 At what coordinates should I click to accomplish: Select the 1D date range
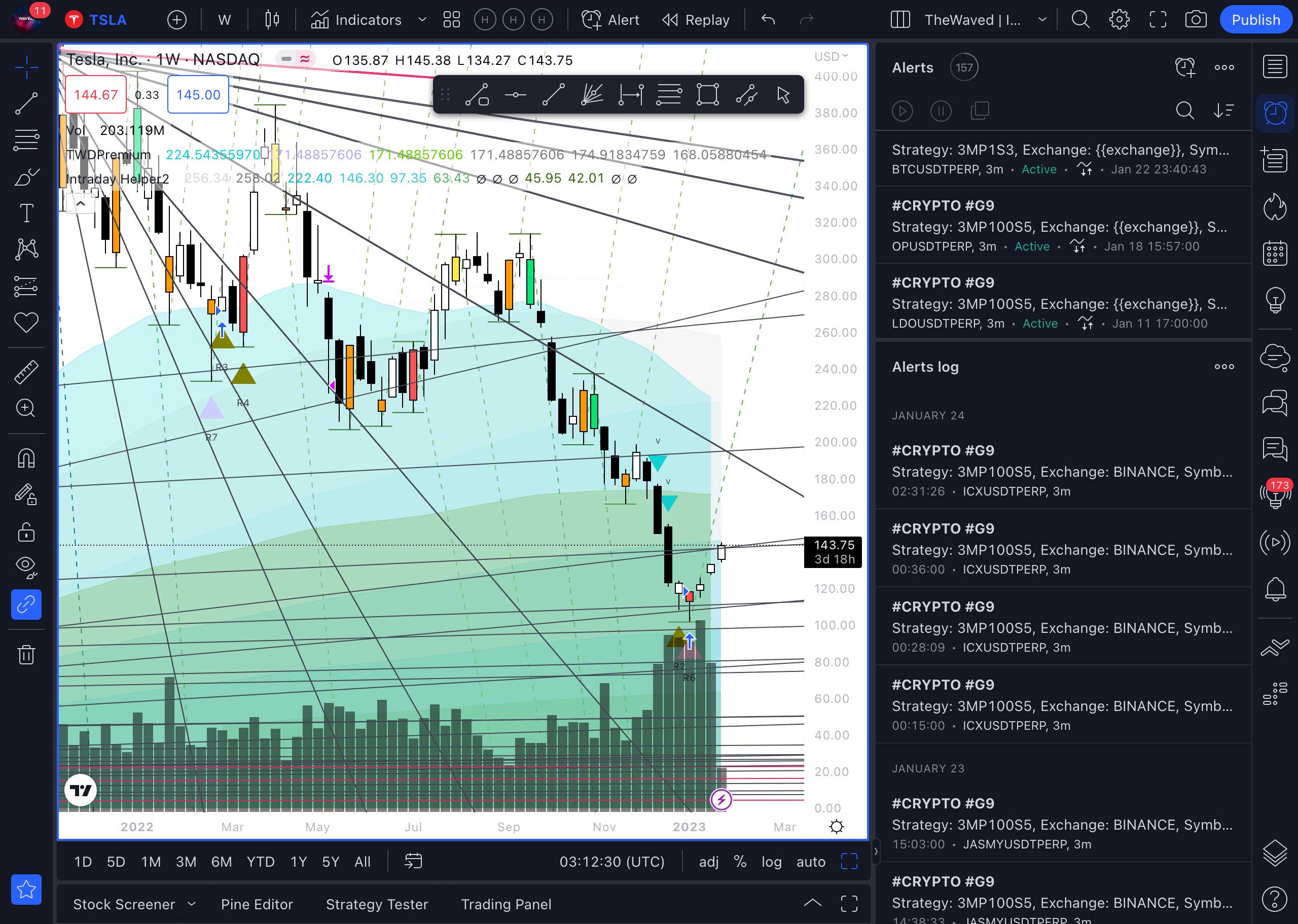point(83,862)
